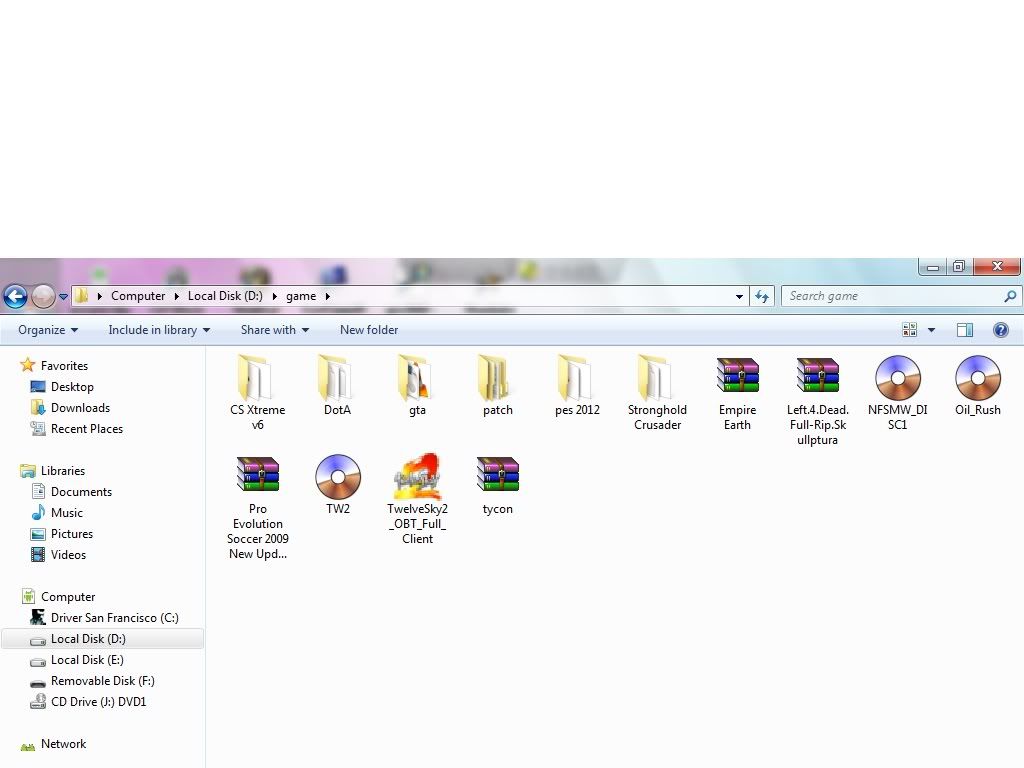Image resolution: width=1024 pixels, height=768 pixels.
Task: Click game in the address path
Action: click(301, 296)
